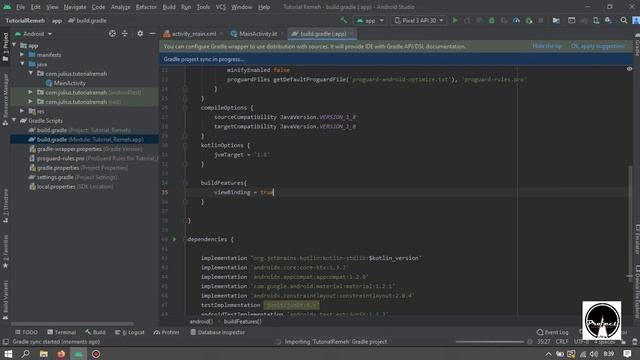Expand the res folder
Image resolution: width=640 pixels, height=360 pixels.
pos(22,111)
